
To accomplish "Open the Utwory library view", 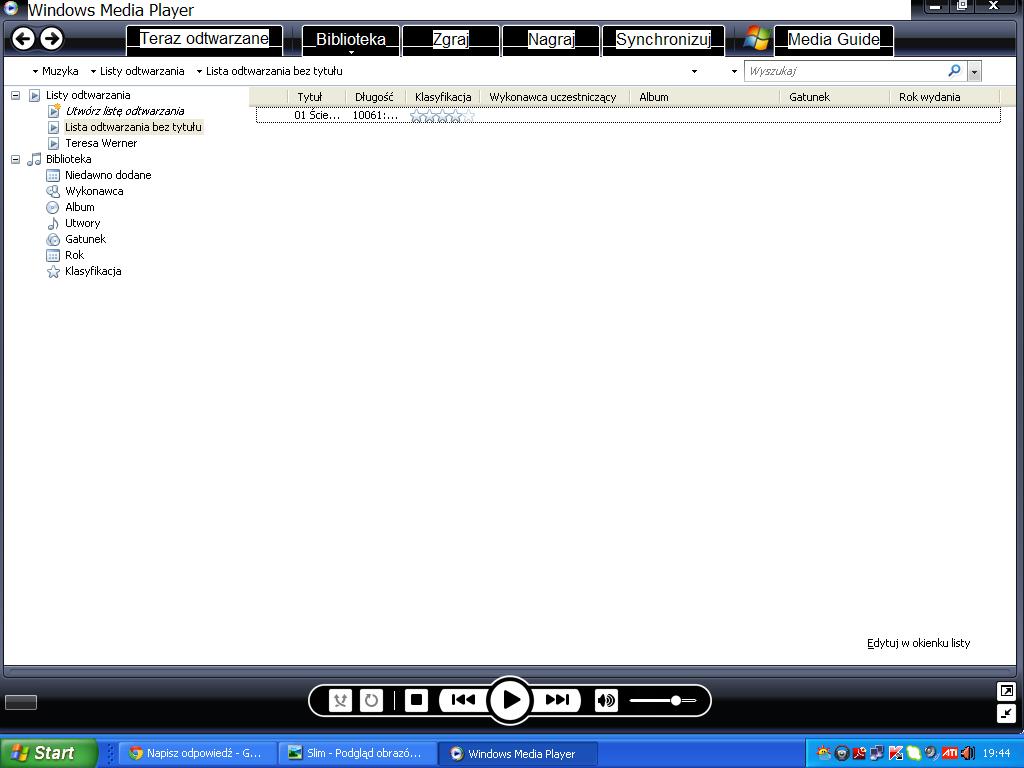I will click(x=82, y=223).
